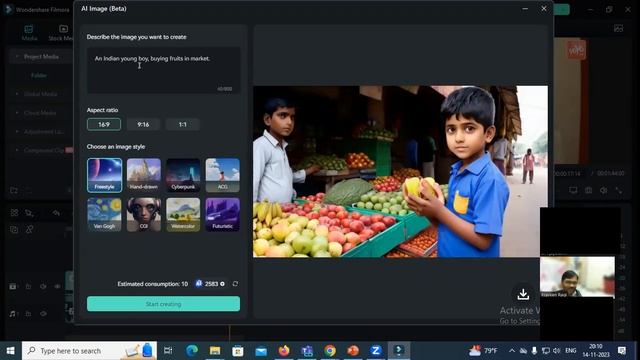Open Zoom from taskbar
The width and height of the screenshot is (640, 360).
pyautogui.click(x=376, y=351)
